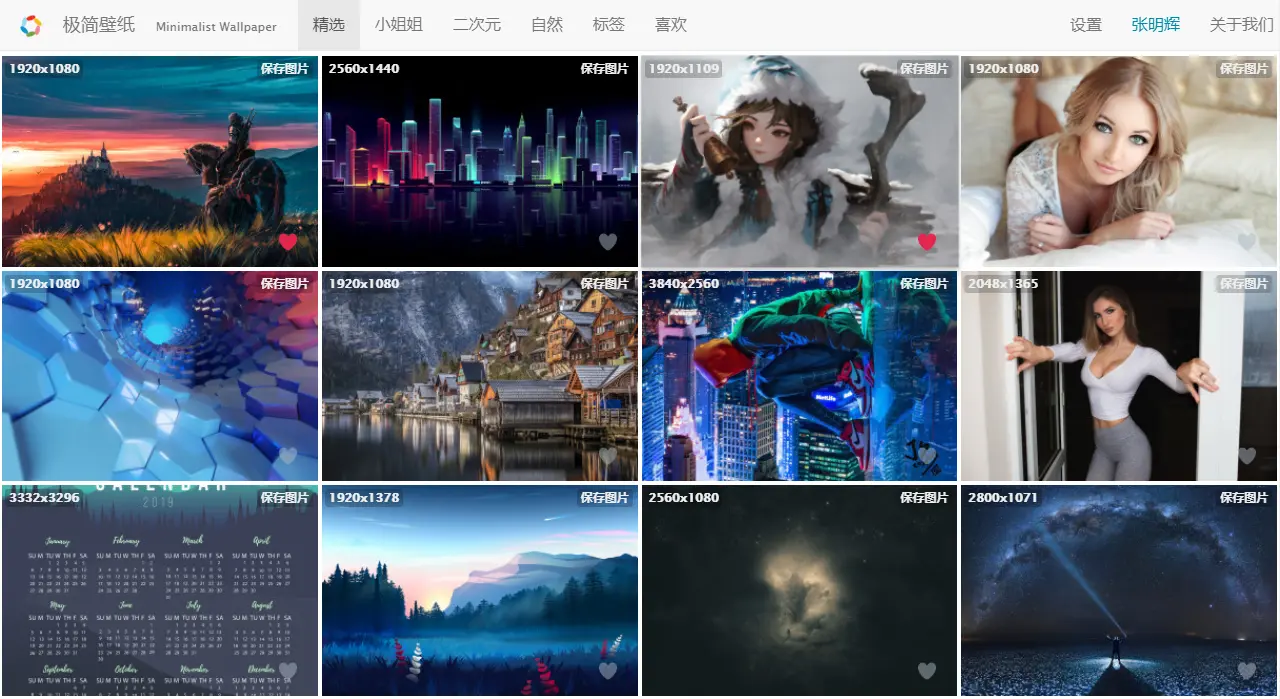Like the lakeside village wallpaper
The image size is (1280, 699).
(x=608, y=456)
